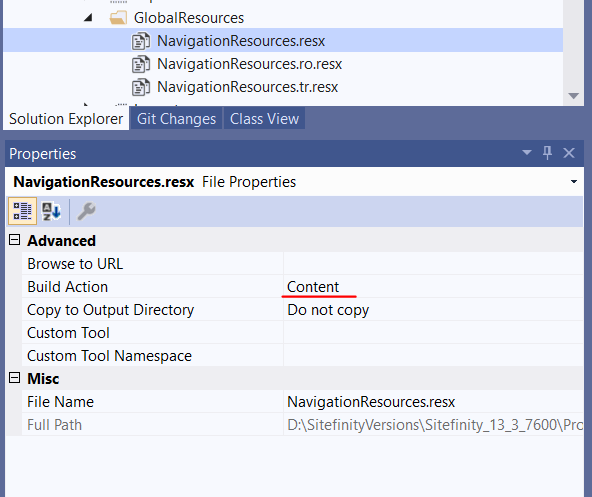This screenshot has width=592, height=497.
Task: Click the Properties title bar label
Action: point(43,154)
